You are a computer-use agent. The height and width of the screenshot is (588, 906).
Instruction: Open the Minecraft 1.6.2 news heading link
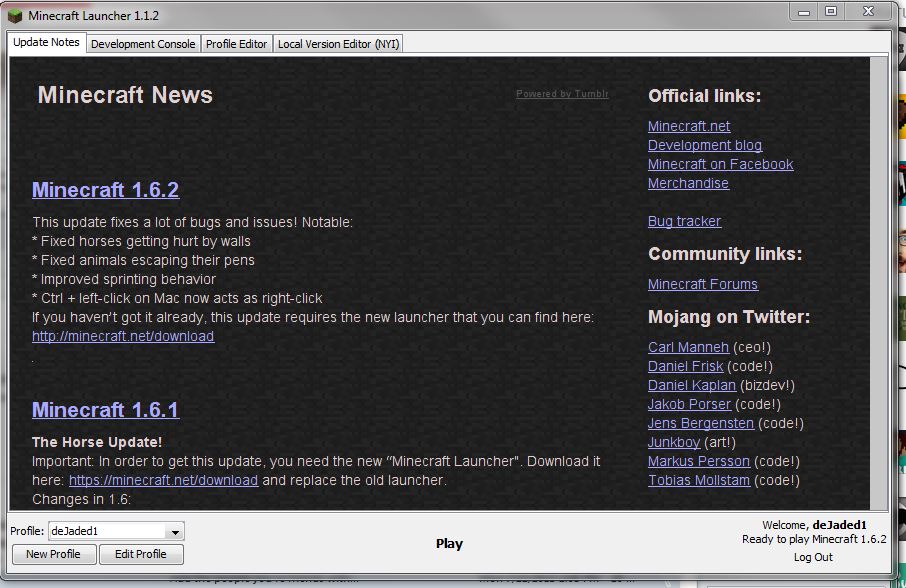[x=106, y=190]
